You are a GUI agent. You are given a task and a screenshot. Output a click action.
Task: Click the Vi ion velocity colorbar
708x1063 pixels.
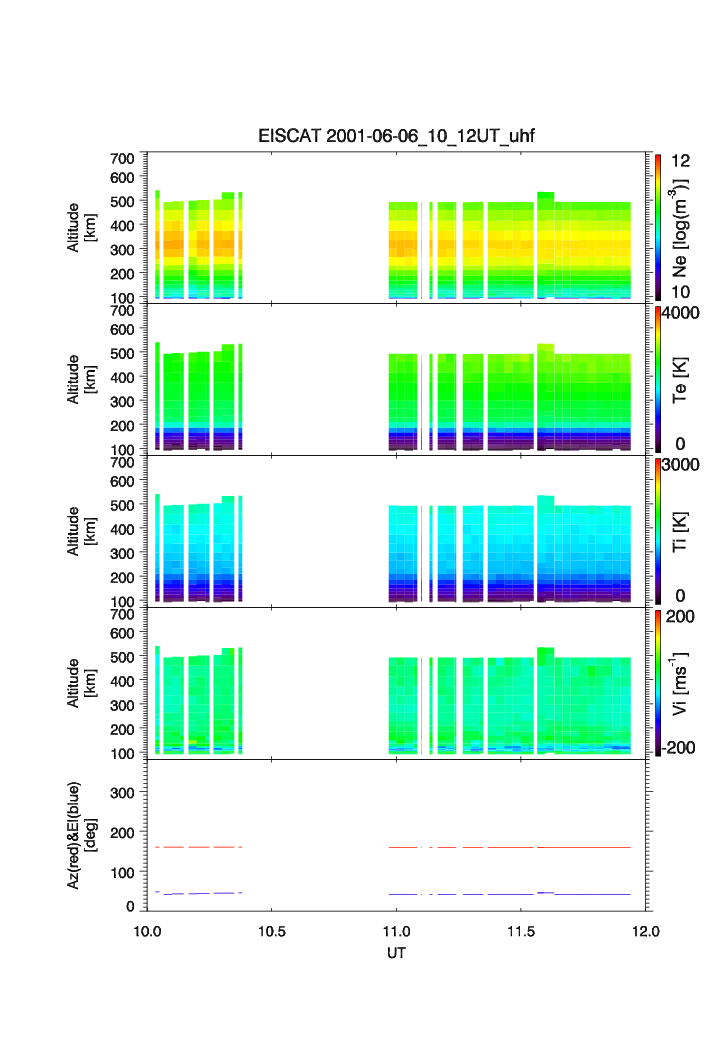click(x=658, y=683)
